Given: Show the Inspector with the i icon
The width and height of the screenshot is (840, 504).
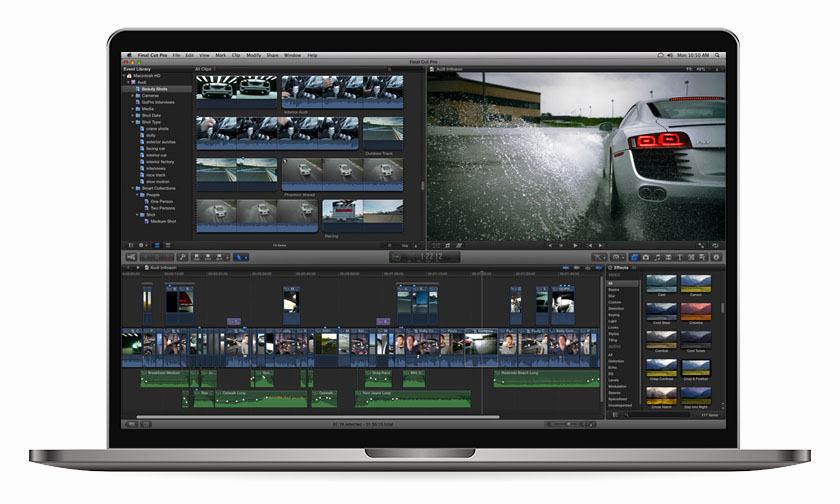Looking at the screenshot, I should [716, 258].
